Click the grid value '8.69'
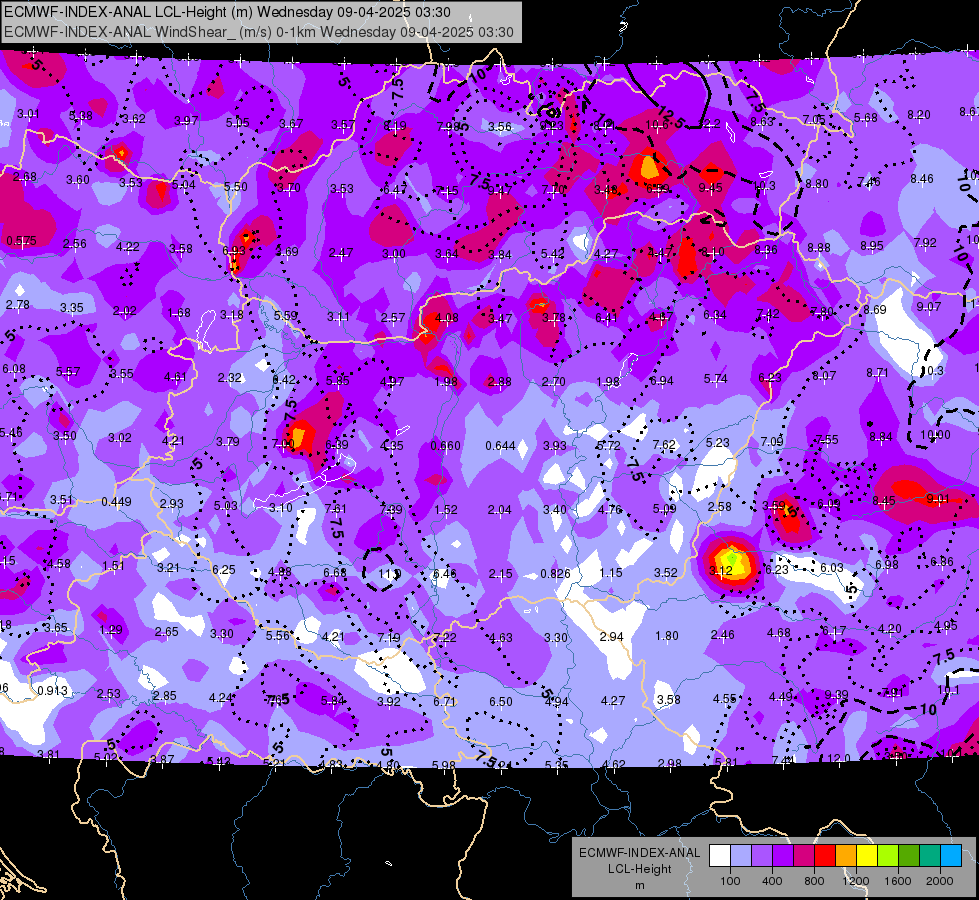This screenshot has height=900, width=979. pyautogui.click(x=875, y=309)
